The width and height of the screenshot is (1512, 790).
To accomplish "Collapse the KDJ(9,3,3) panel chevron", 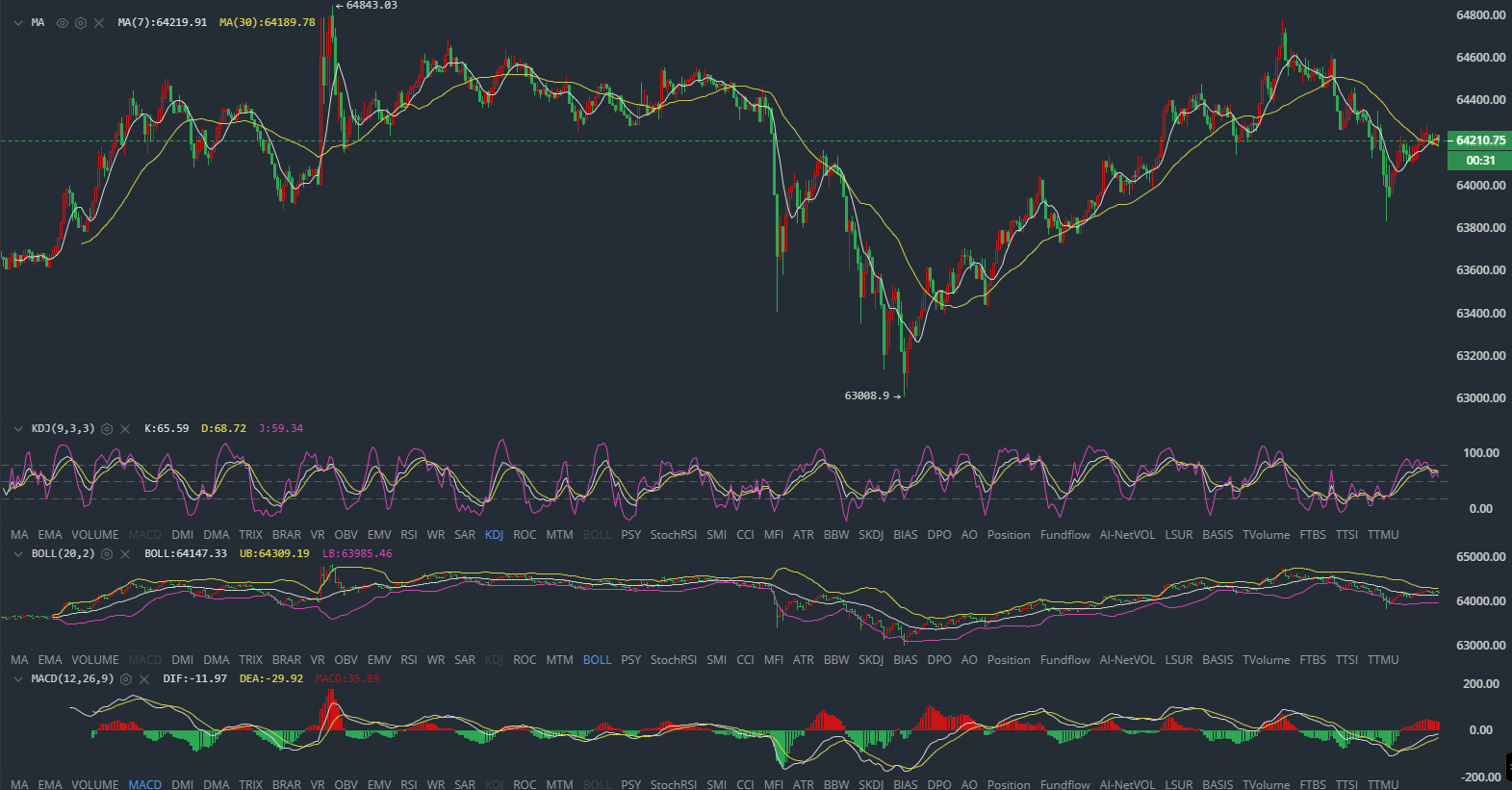I will 18,429.
